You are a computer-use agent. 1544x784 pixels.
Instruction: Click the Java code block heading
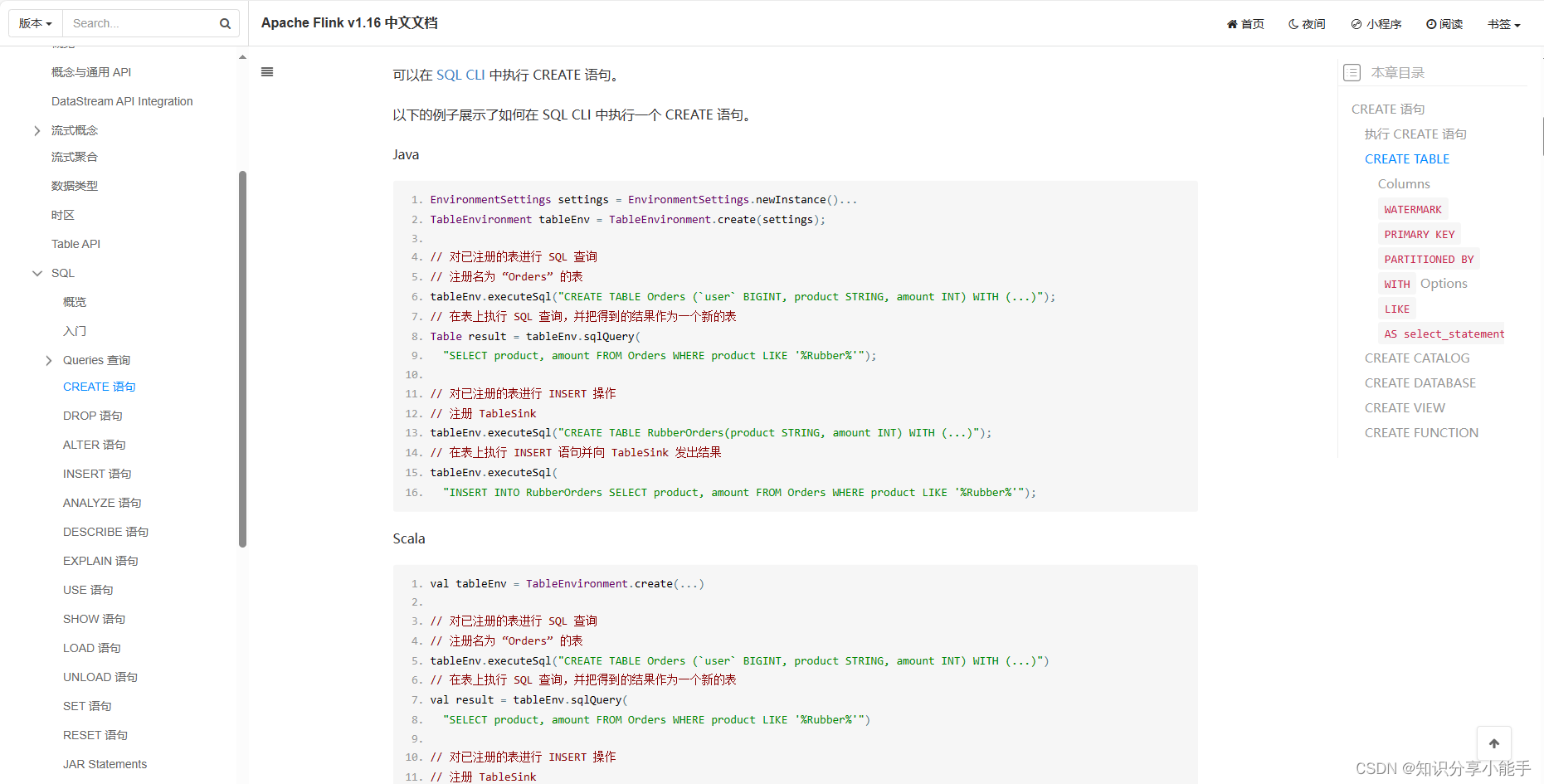[406, 155]
